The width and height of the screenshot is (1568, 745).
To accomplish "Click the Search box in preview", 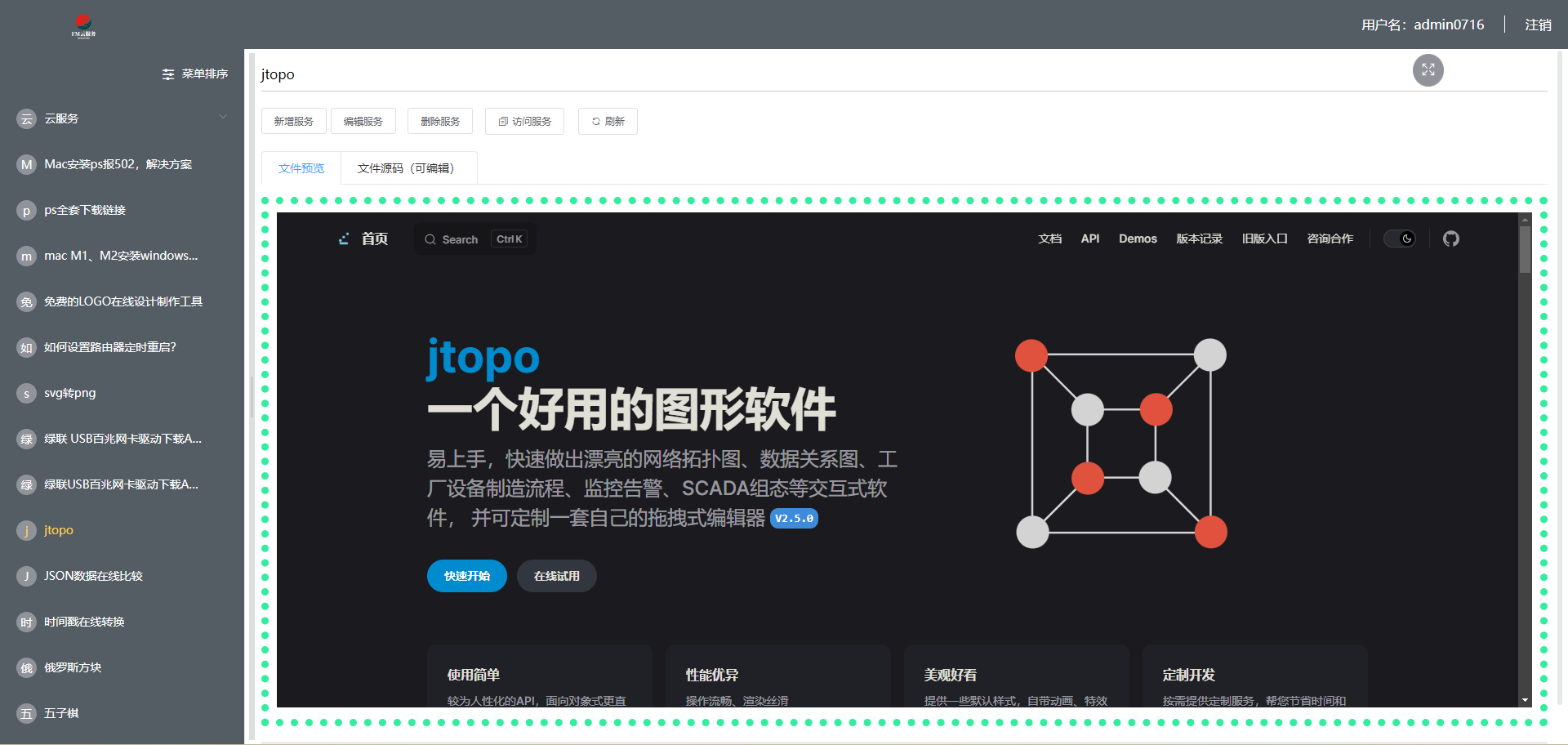I will click(x=475, y=239).
